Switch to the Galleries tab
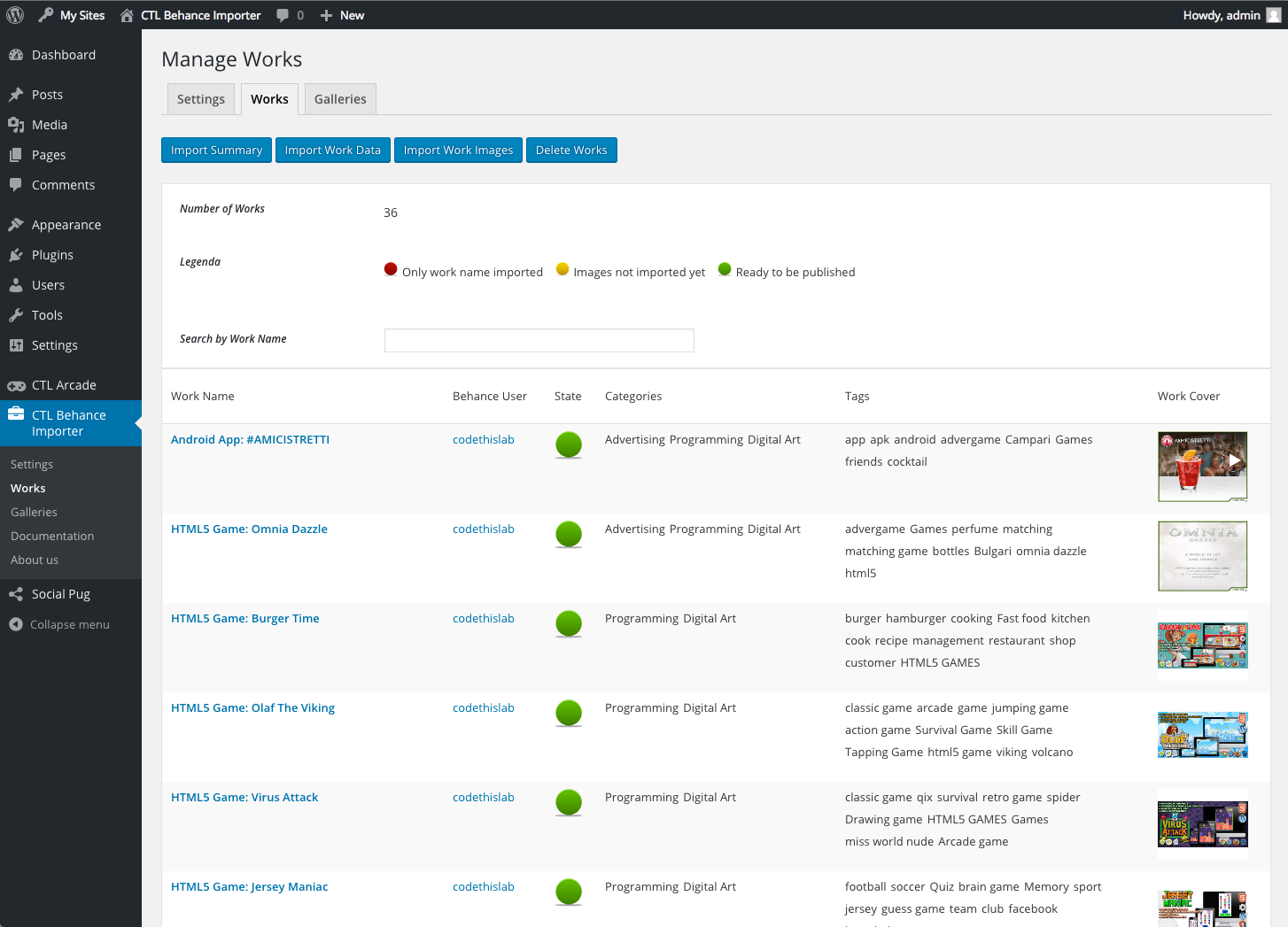The width and height of the screenshot is (1288, 927). [x=340, y=99]
